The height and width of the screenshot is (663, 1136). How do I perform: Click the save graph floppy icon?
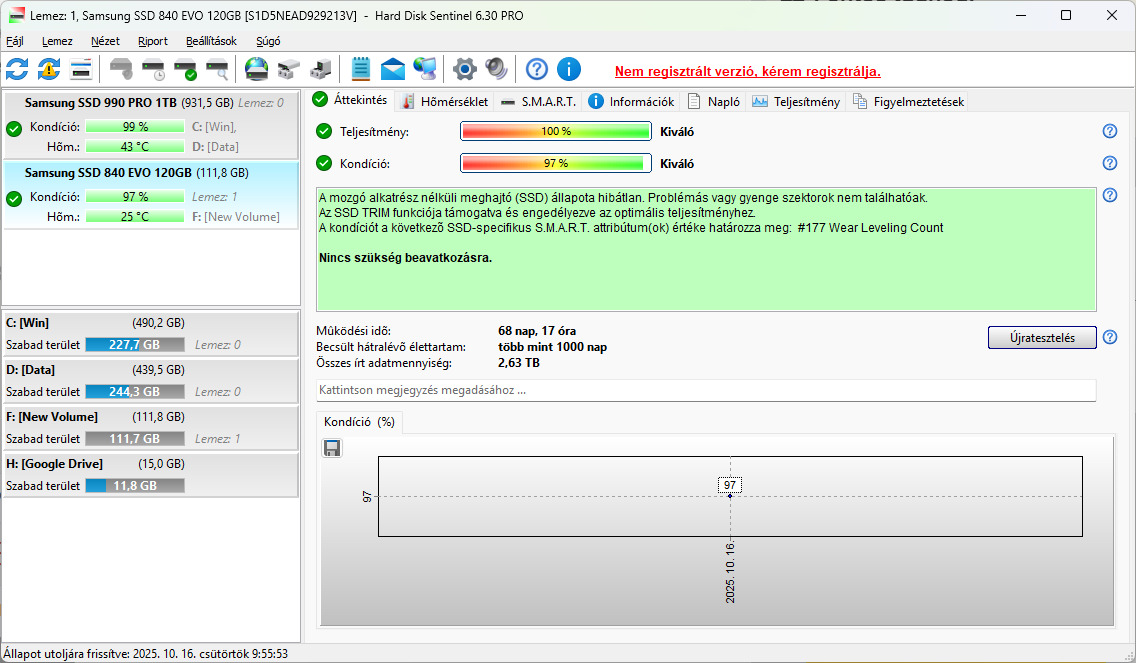tap(332, 449)
